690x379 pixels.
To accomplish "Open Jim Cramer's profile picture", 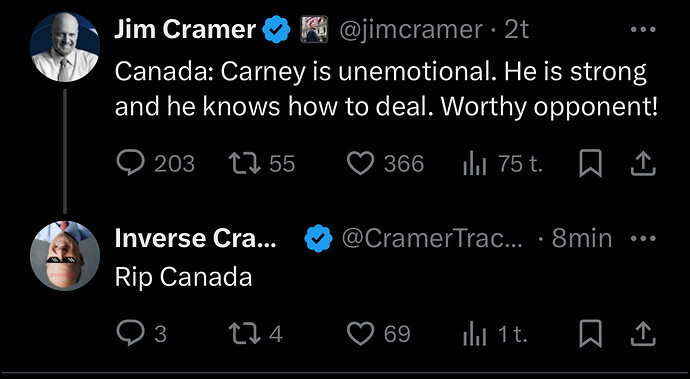I will click(x=65, y=47).
